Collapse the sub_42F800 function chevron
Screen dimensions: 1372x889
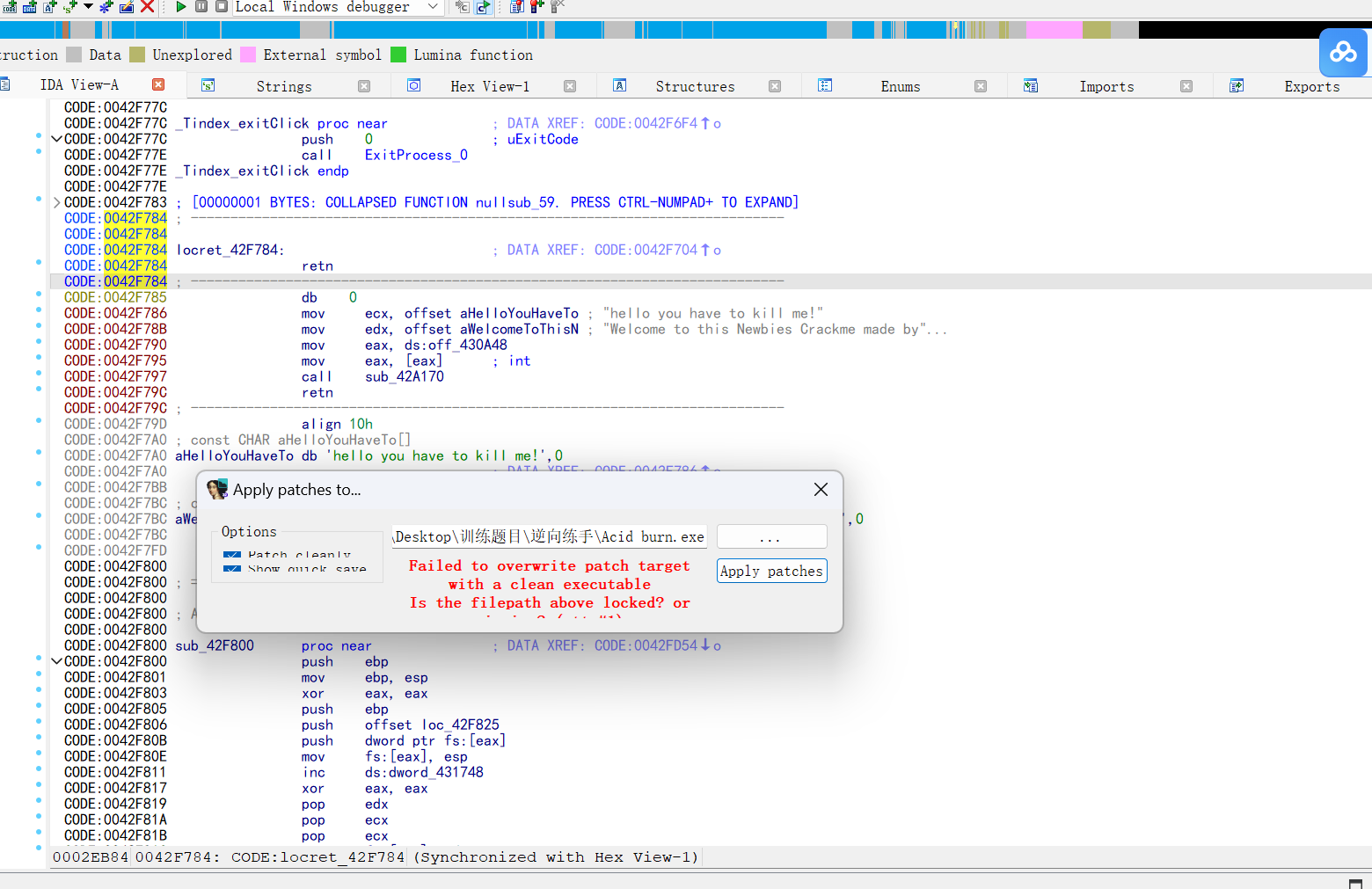pyautogui.click(x=56, y=661)
